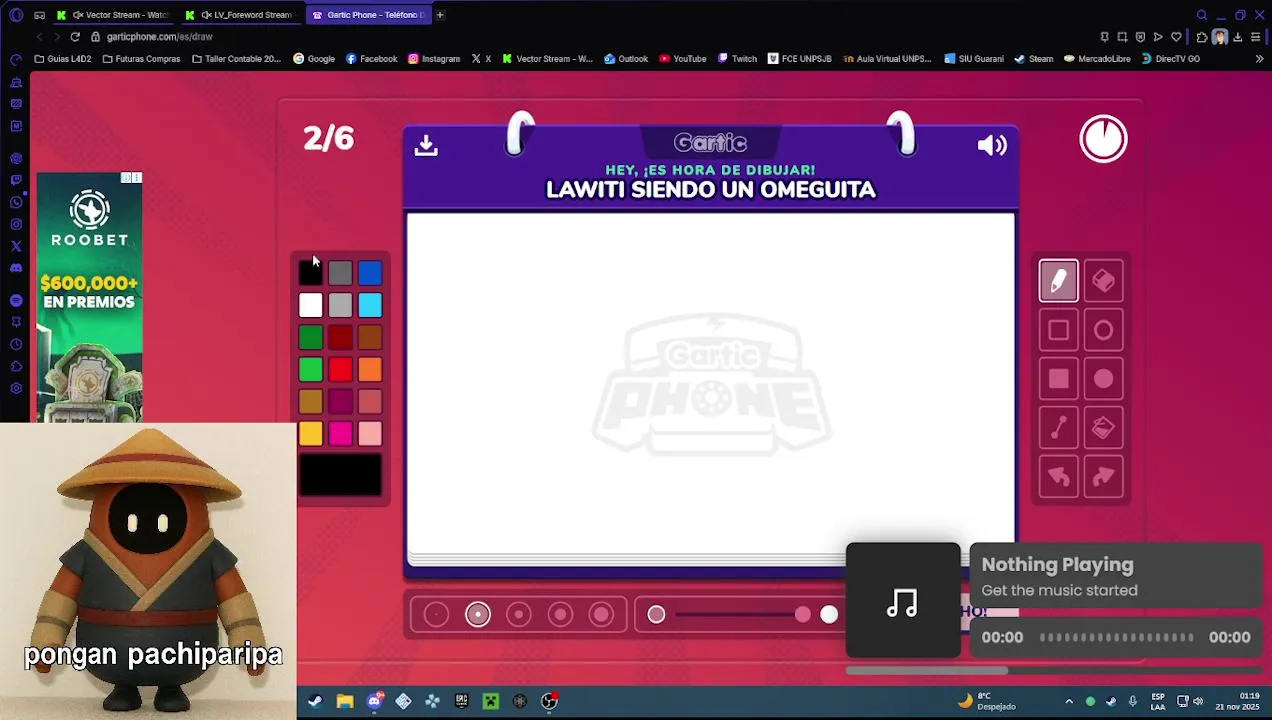Select the second brush thickness
1272x720 pixels.
(x=478, y=615)
